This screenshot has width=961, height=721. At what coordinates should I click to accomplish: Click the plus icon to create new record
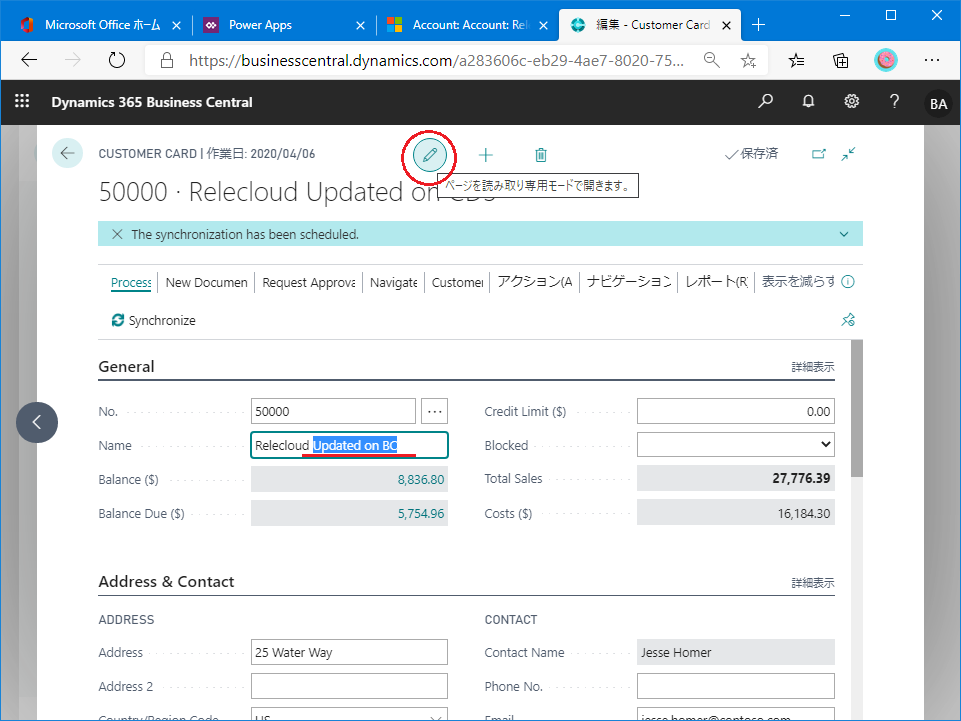click(x=485, y=155)
